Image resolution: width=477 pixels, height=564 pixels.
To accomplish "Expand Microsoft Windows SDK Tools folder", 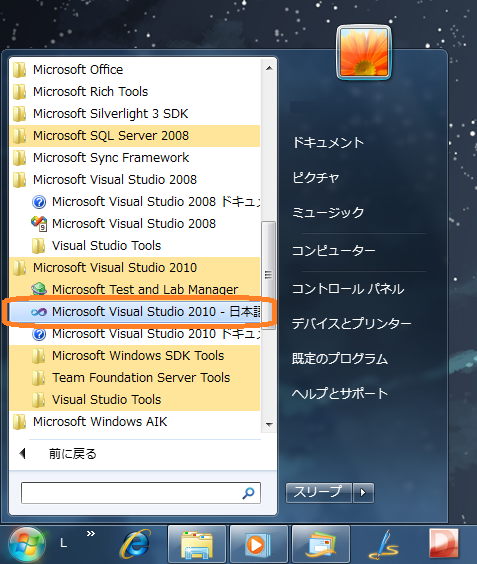I will [135, 356].
